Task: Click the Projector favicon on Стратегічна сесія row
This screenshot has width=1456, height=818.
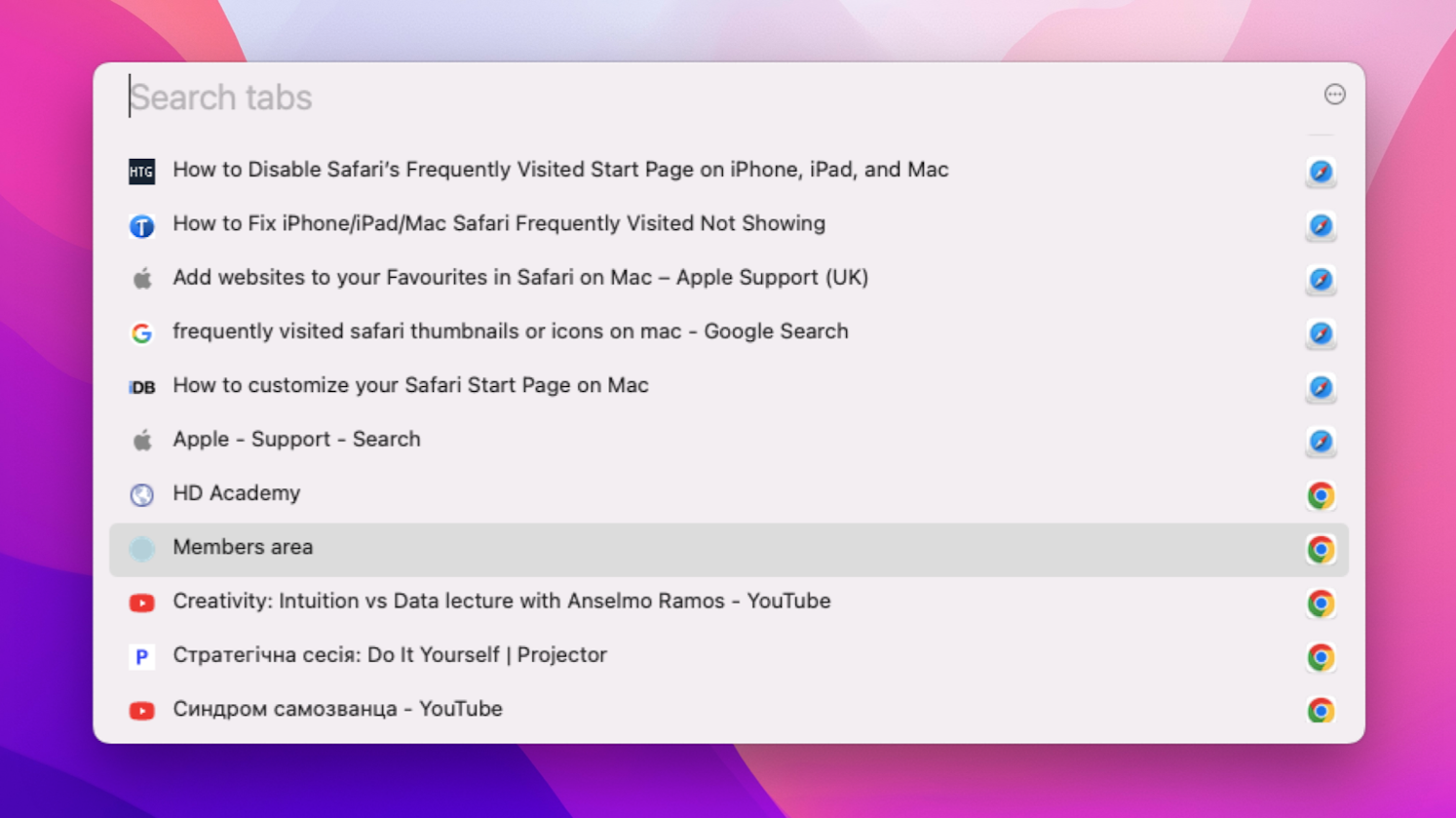Action: click(142, 656)
